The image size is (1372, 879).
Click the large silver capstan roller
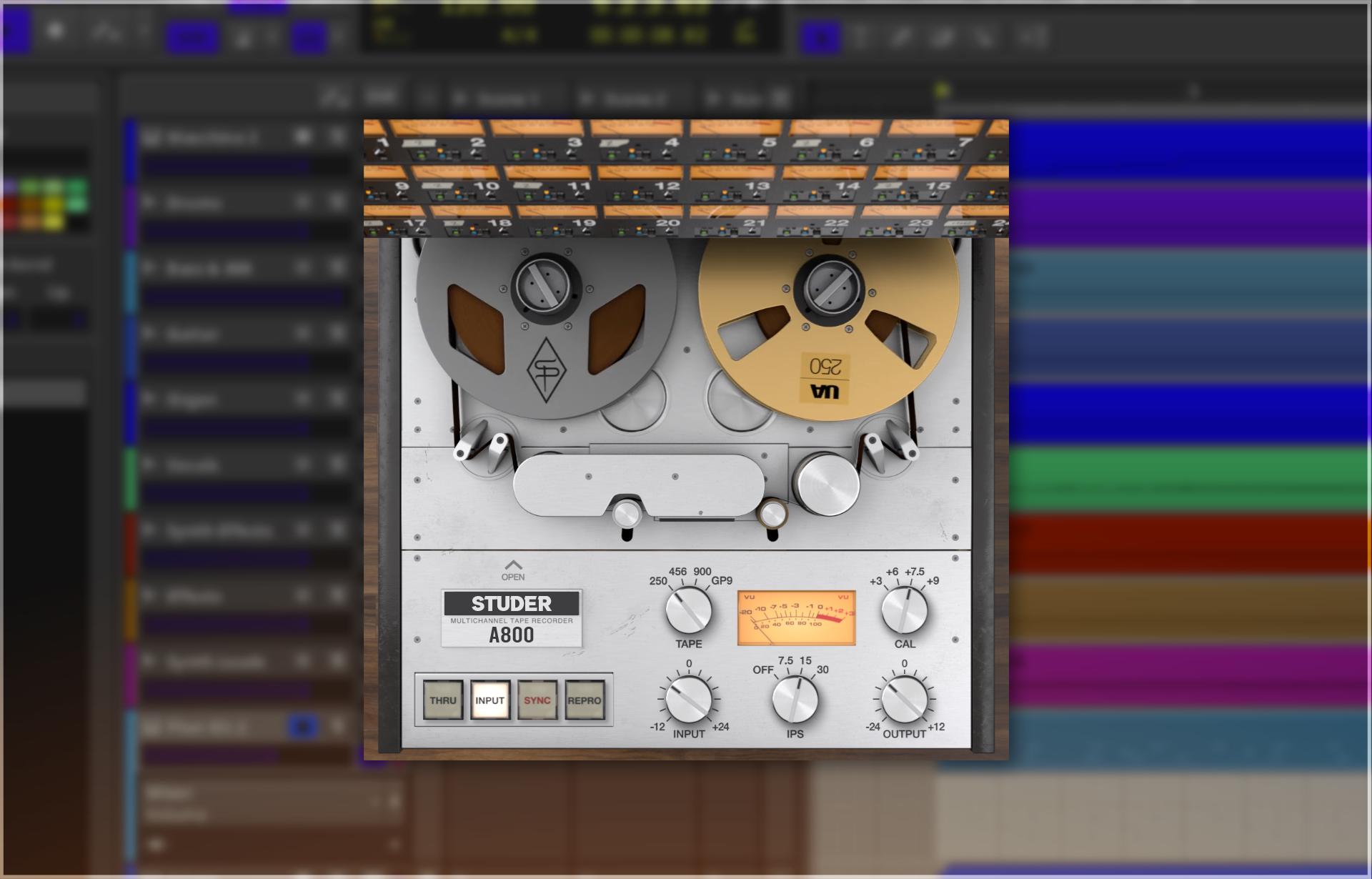pyautogui.click(x=827, y=485)
